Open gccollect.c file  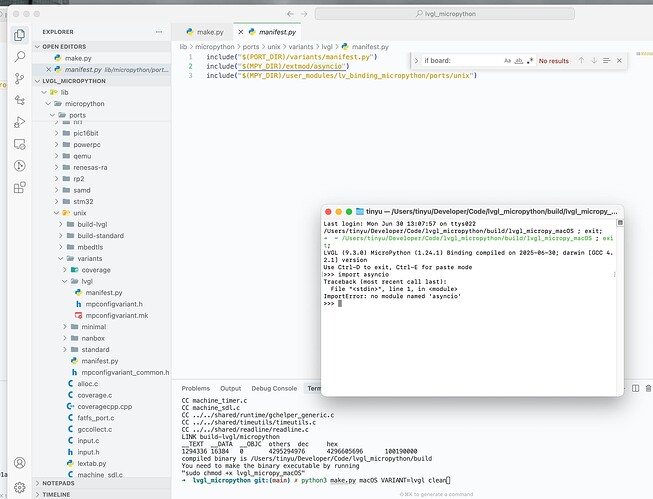102,429
